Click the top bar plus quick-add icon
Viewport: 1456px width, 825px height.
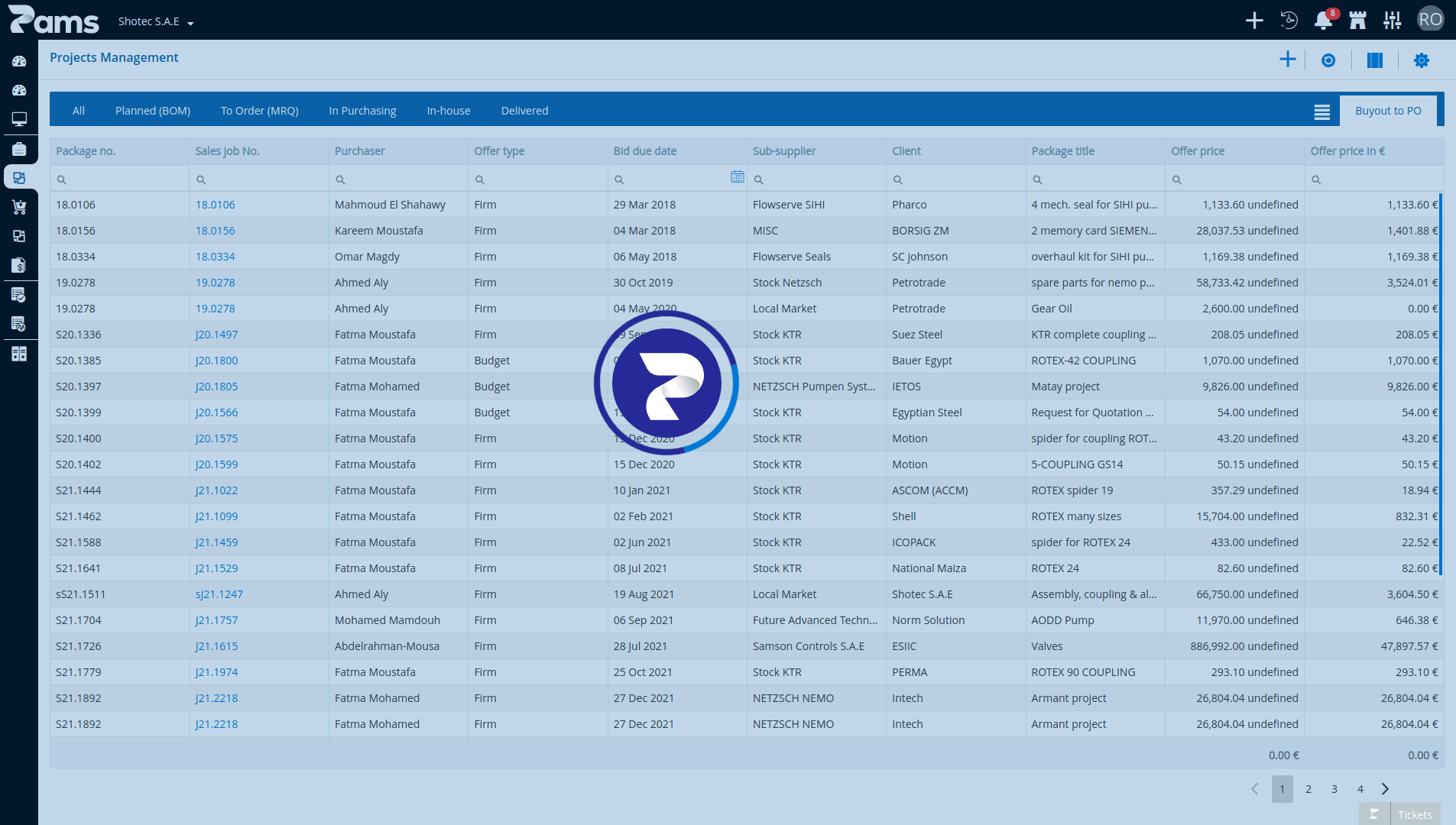click(1254, 21)
